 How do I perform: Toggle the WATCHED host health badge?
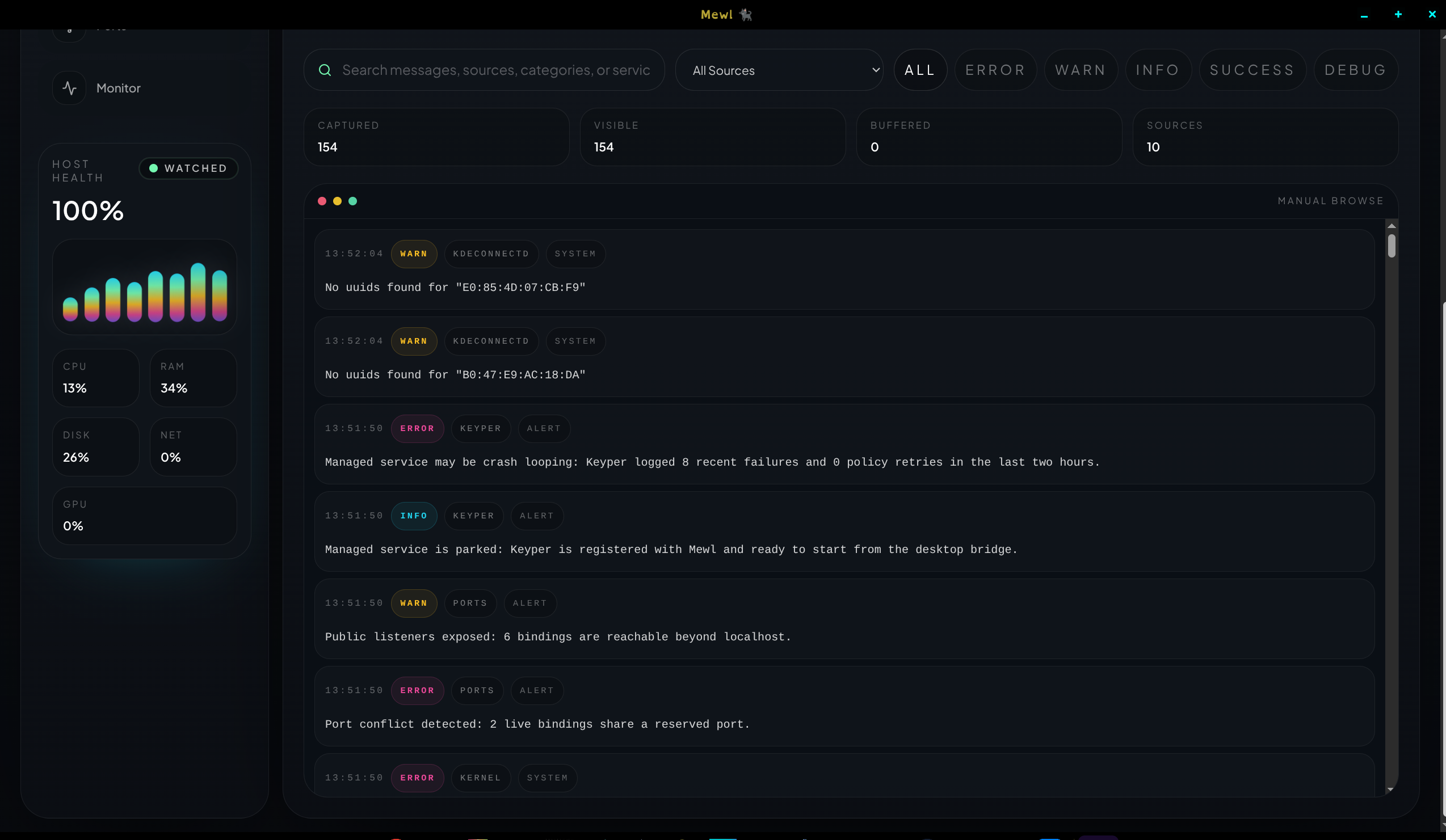[x=189, y=168]
